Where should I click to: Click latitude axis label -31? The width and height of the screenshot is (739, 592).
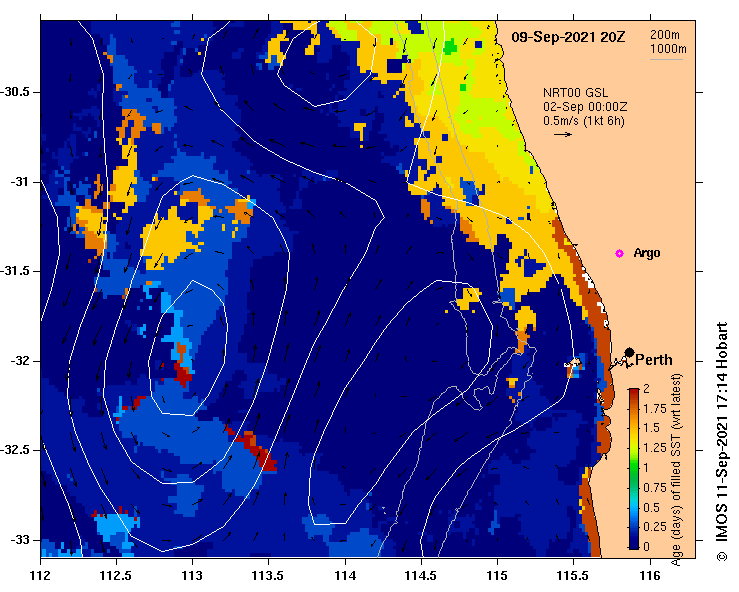[19, 182]
